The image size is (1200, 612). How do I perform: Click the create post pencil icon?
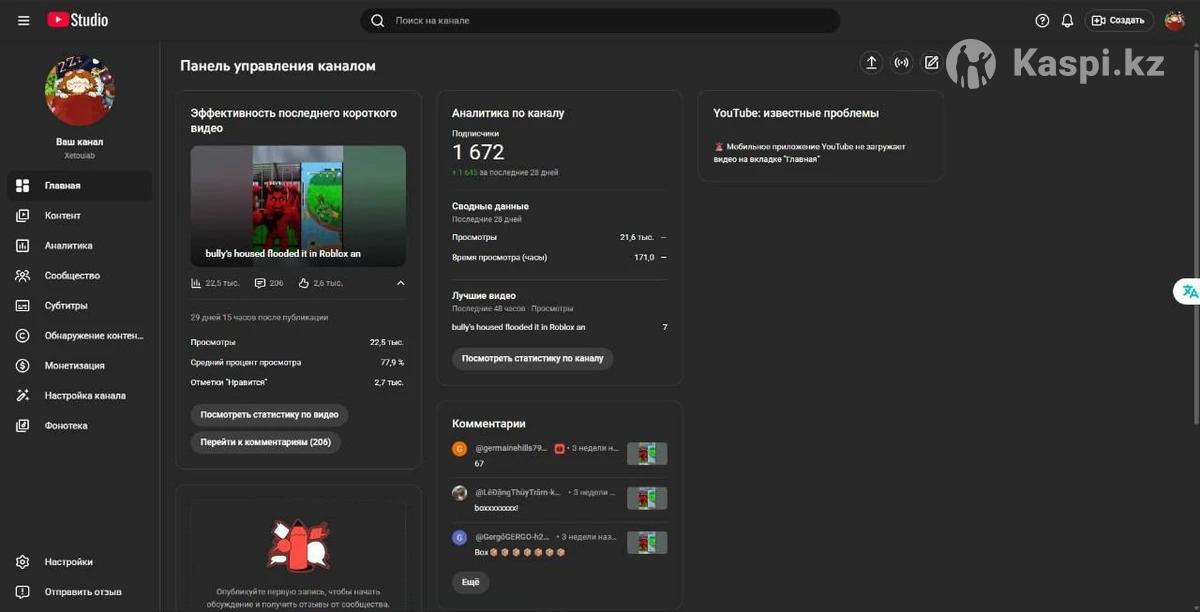[931, 63]
